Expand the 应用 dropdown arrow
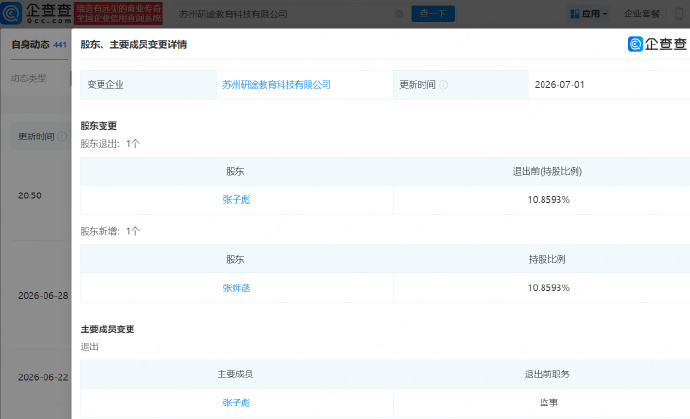The width and height of the screenshot is (690, 419). pos(605,14)
